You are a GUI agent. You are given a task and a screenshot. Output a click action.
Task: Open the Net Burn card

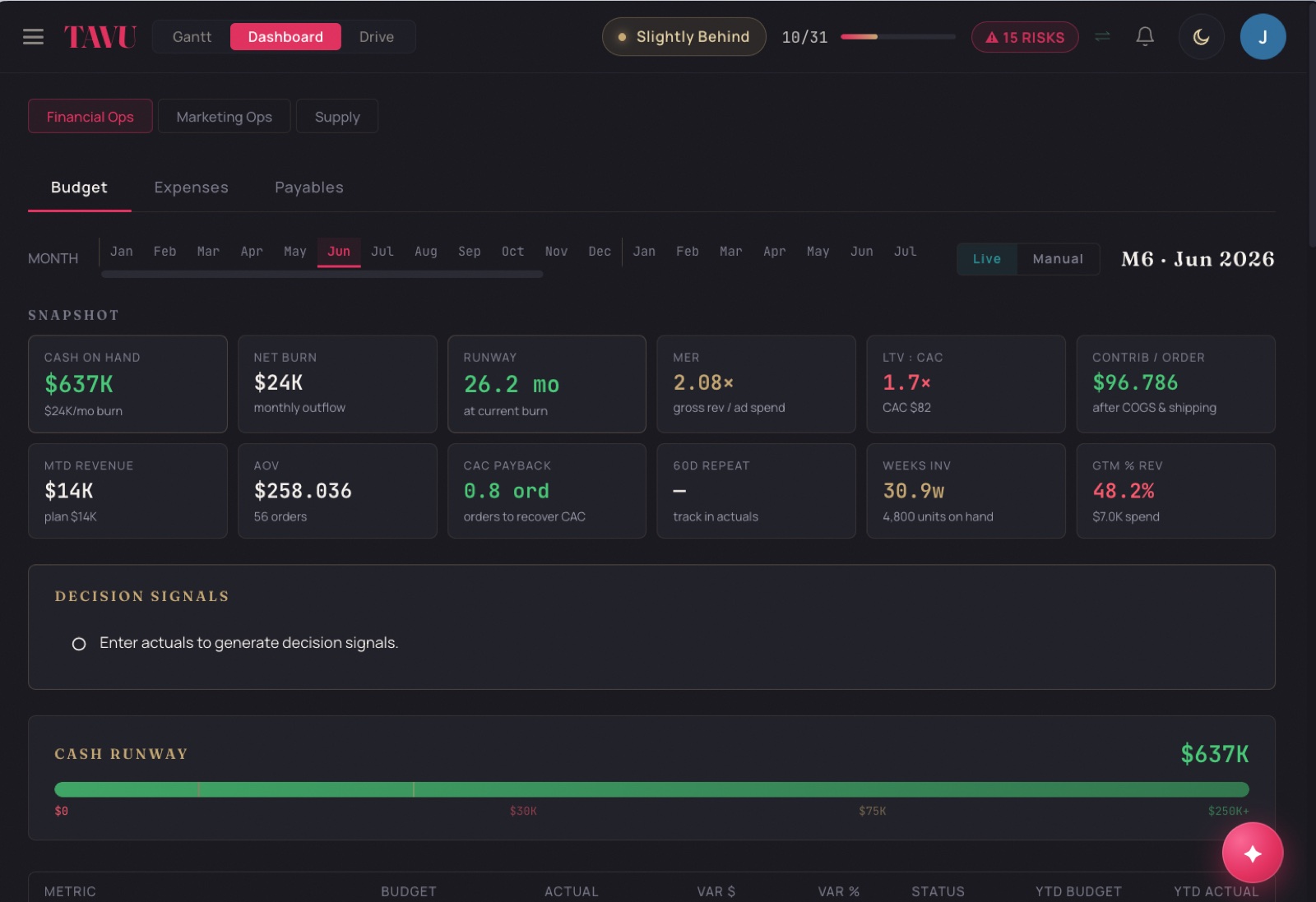(x=337, y=384)
